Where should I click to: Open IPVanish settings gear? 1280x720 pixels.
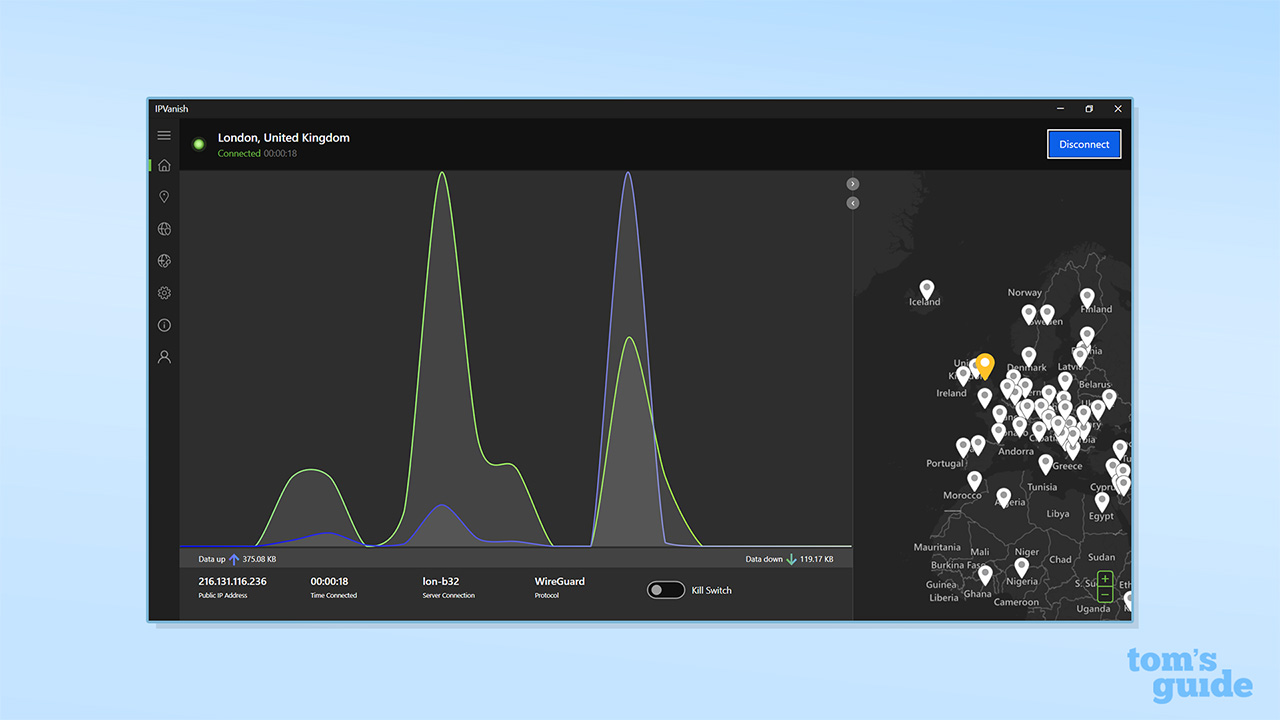(x=164, y=293)
